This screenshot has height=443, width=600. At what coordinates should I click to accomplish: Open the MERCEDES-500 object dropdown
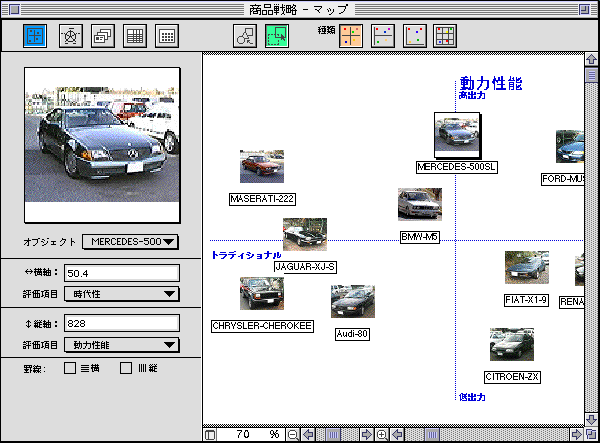click(x=130, y=242)
